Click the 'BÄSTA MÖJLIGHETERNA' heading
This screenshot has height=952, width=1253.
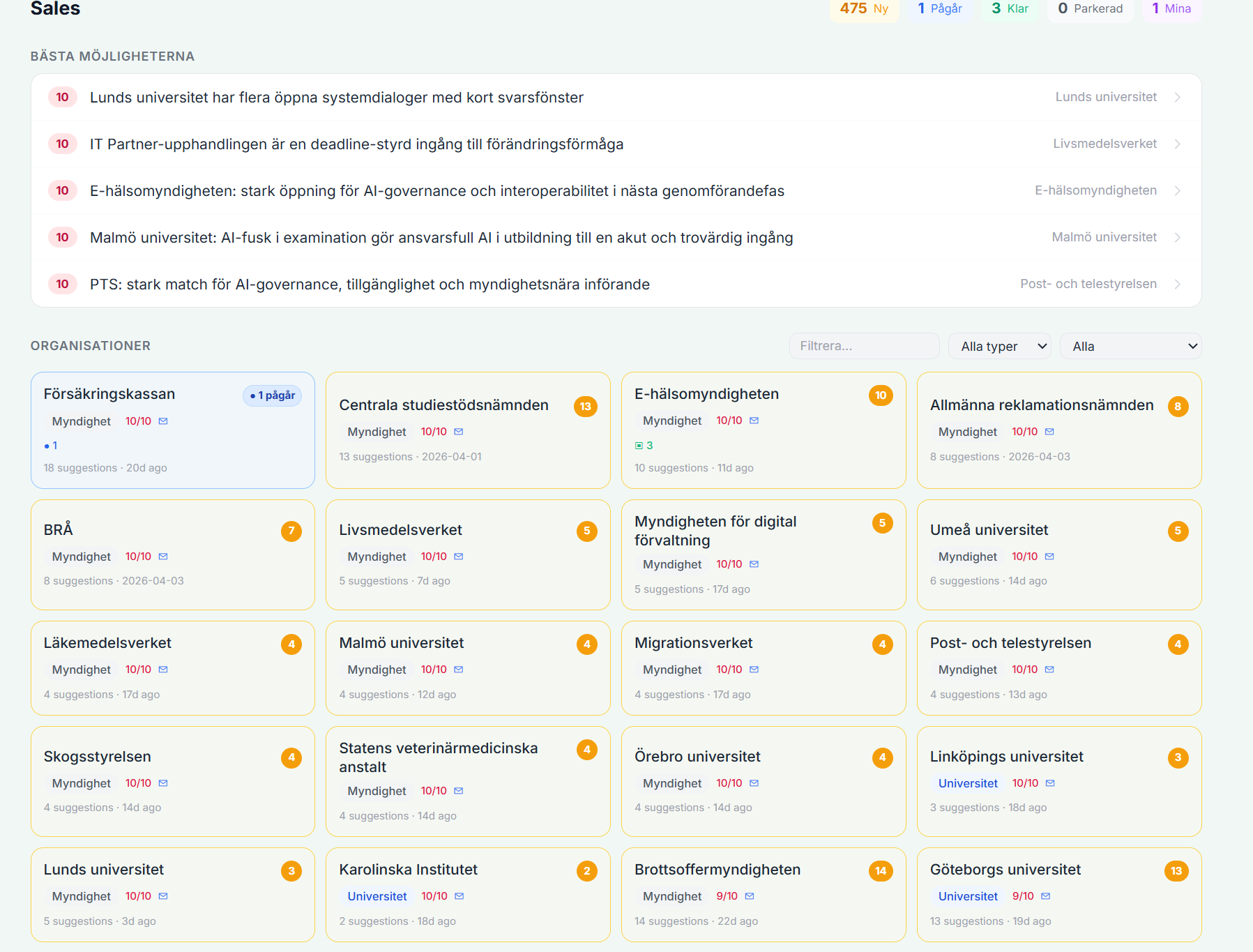tap(112, 56)
